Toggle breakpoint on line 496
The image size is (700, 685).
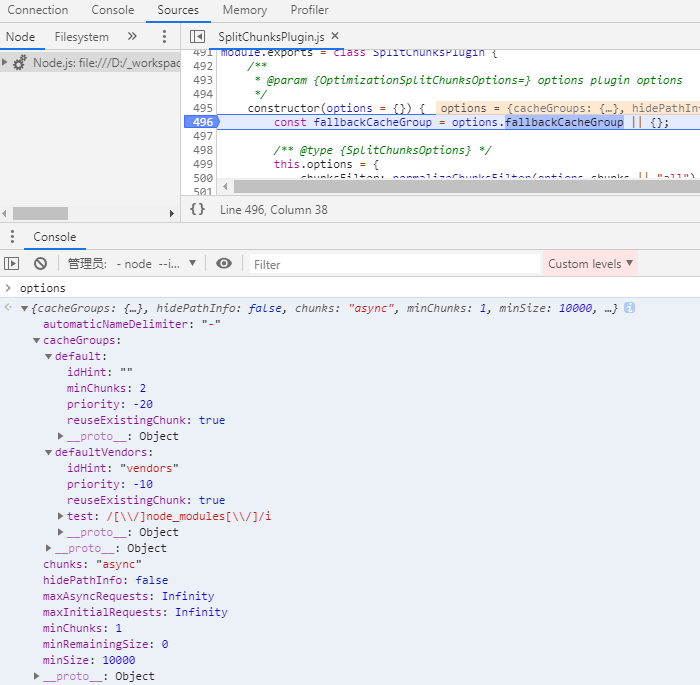coord(202,122)
